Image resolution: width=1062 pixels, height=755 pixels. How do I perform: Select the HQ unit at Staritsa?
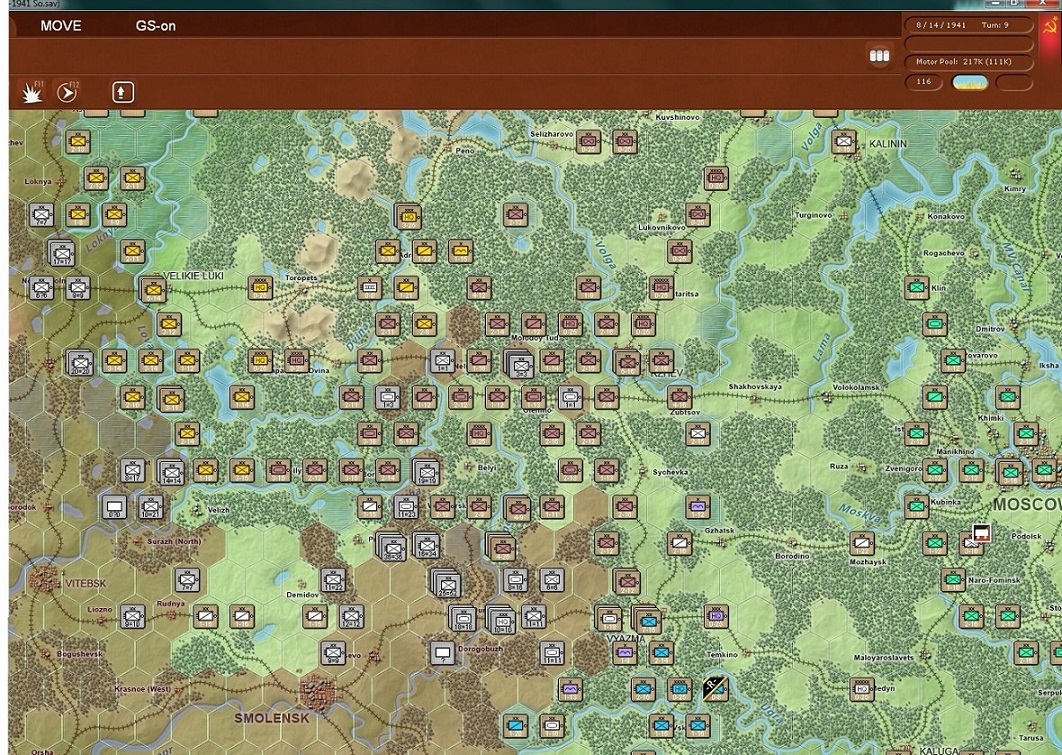pyautogui.click(x=661, y=288)
